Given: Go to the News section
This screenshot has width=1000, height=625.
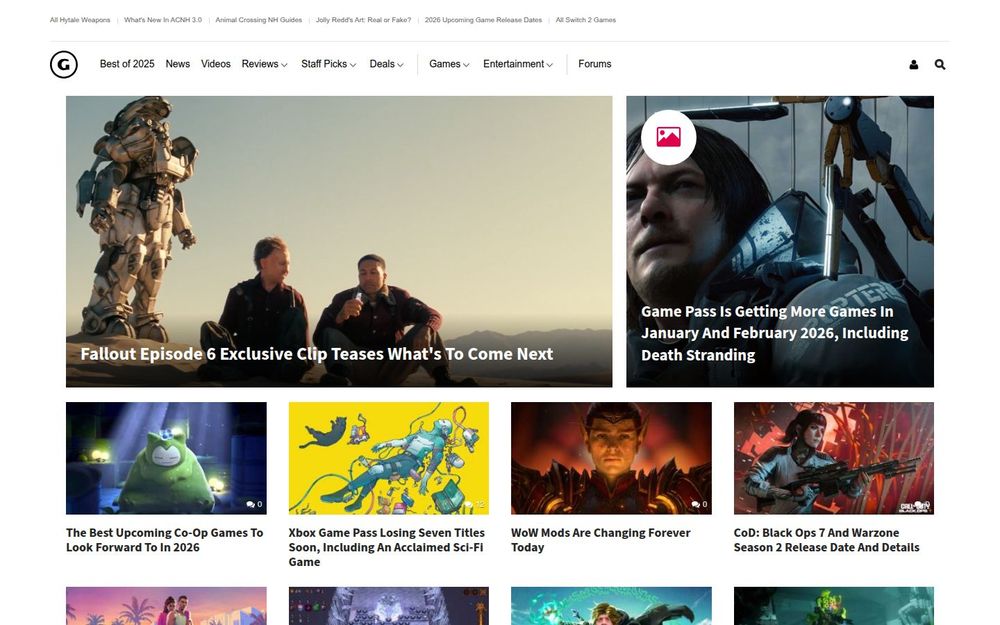Looking at the screenshot, I should click(x=177, y=64).
